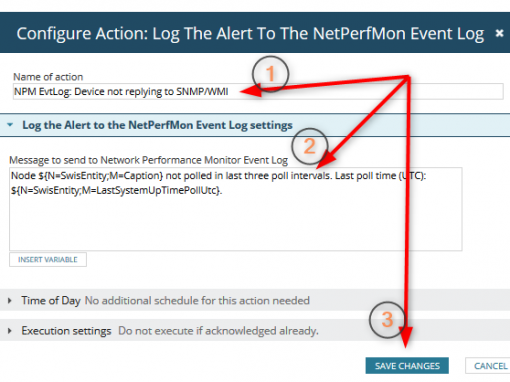Screen dimensions: 510x382
Task: Click the Insert Variable button
Action: click(48, 260)
